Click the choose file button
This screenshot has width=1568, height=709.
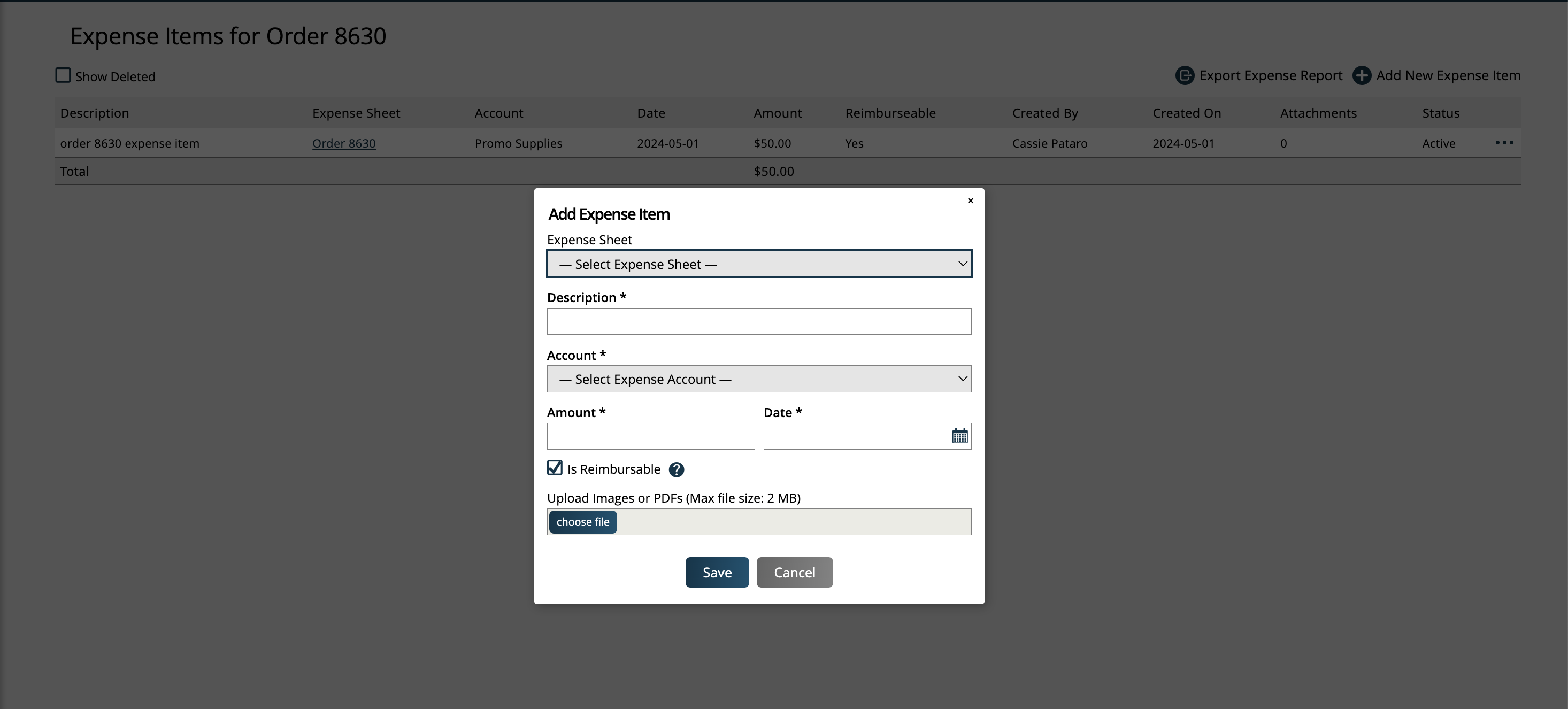[582, 521]
